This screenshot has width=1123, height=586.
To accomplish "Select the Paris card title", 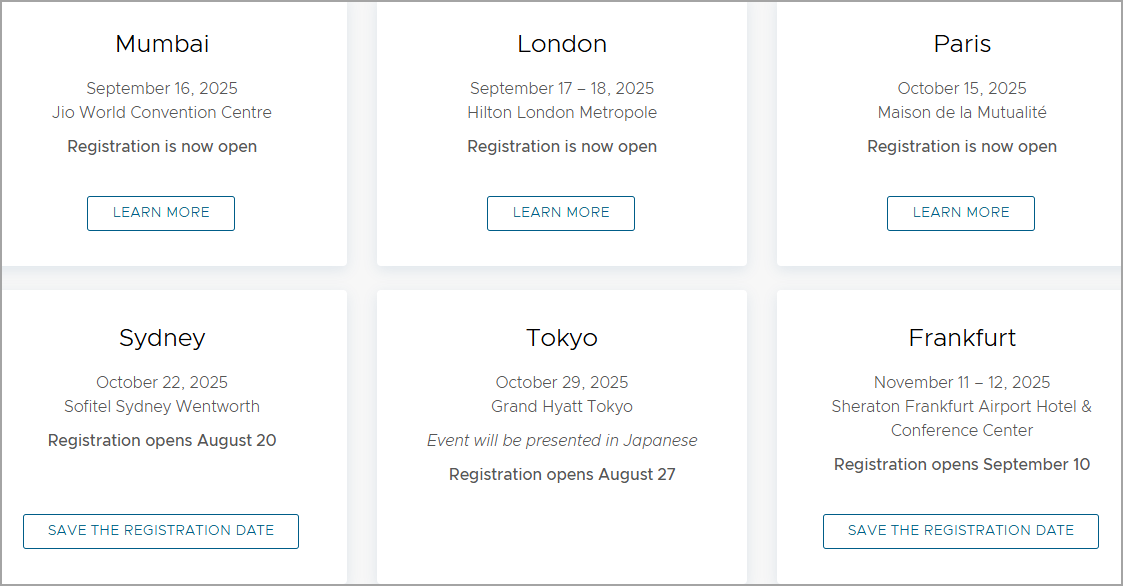I will 962,44.
